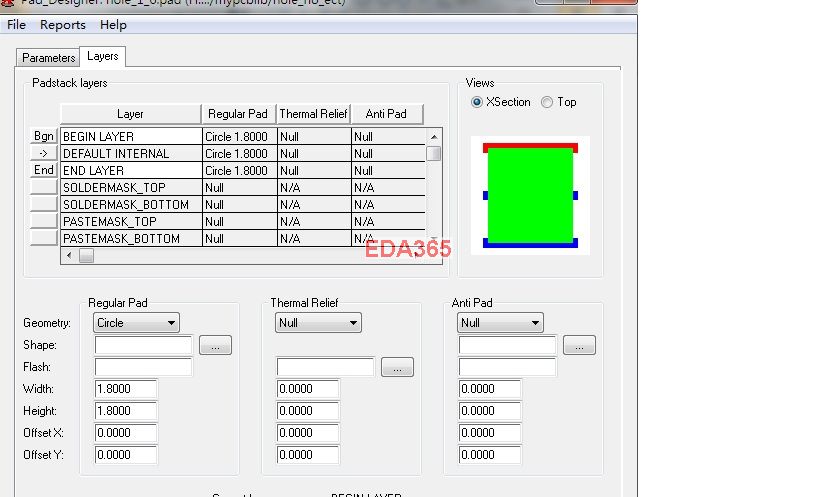
Task: Click the padstack cross-section preview image
Action: click(x=530, y=195)
